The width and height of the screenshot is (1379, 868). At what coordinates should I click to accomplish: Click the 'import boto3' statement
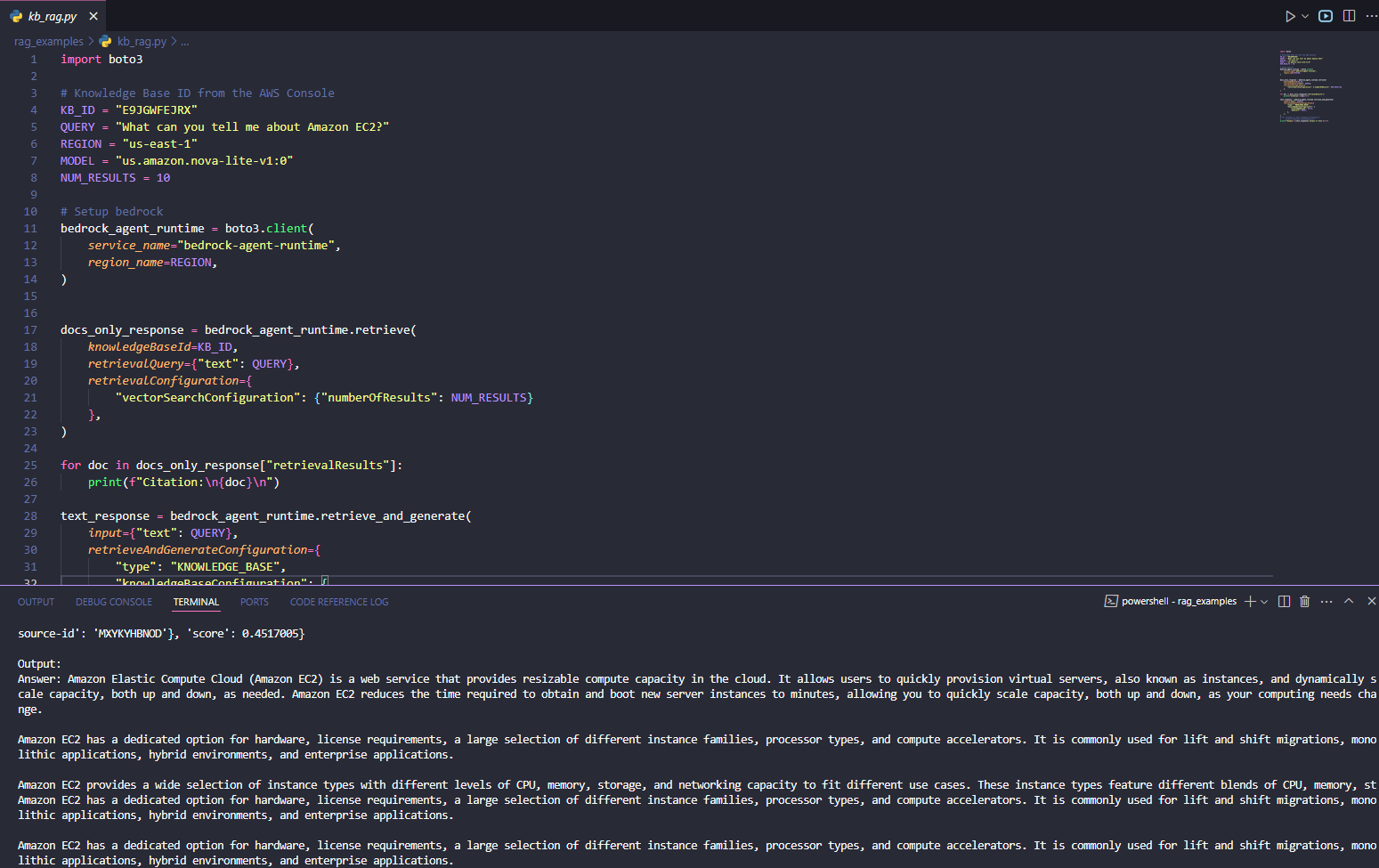point(101,59)
